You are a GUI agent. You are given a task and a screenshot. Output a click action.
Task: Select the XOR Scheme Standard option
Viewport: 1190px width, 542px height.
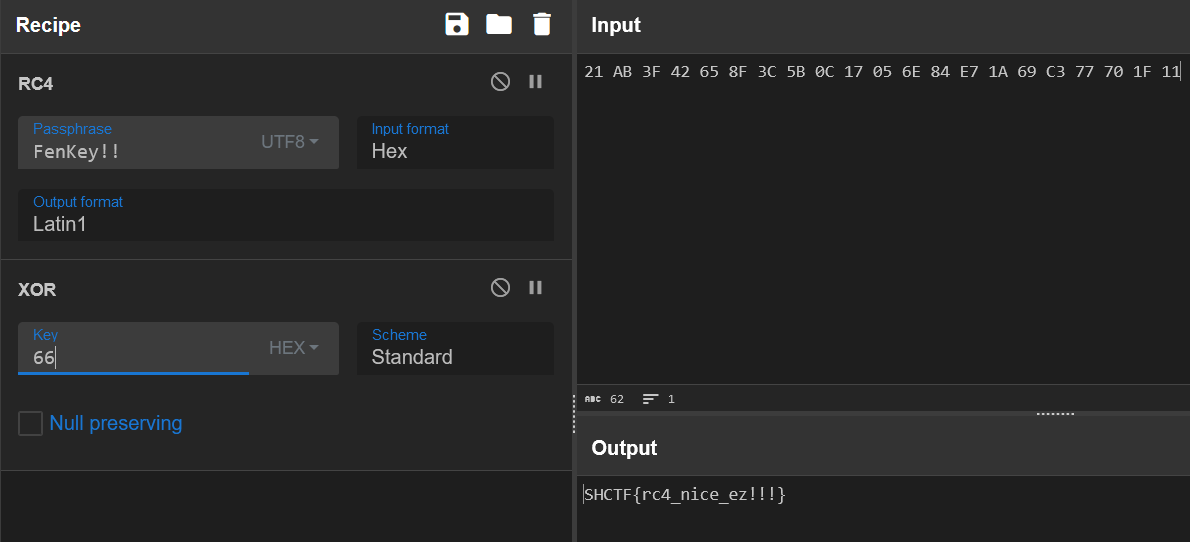pos(455,348)
